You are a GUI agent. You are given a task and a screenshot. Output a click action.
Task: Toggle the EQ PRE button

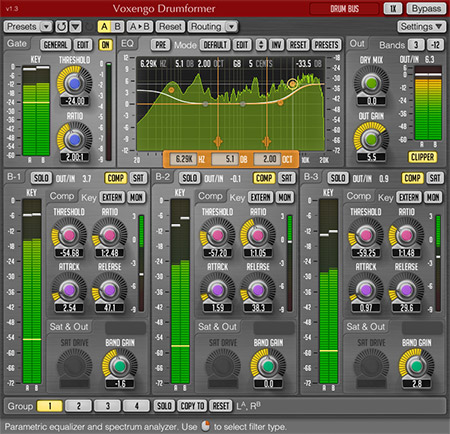click(160, 45)
